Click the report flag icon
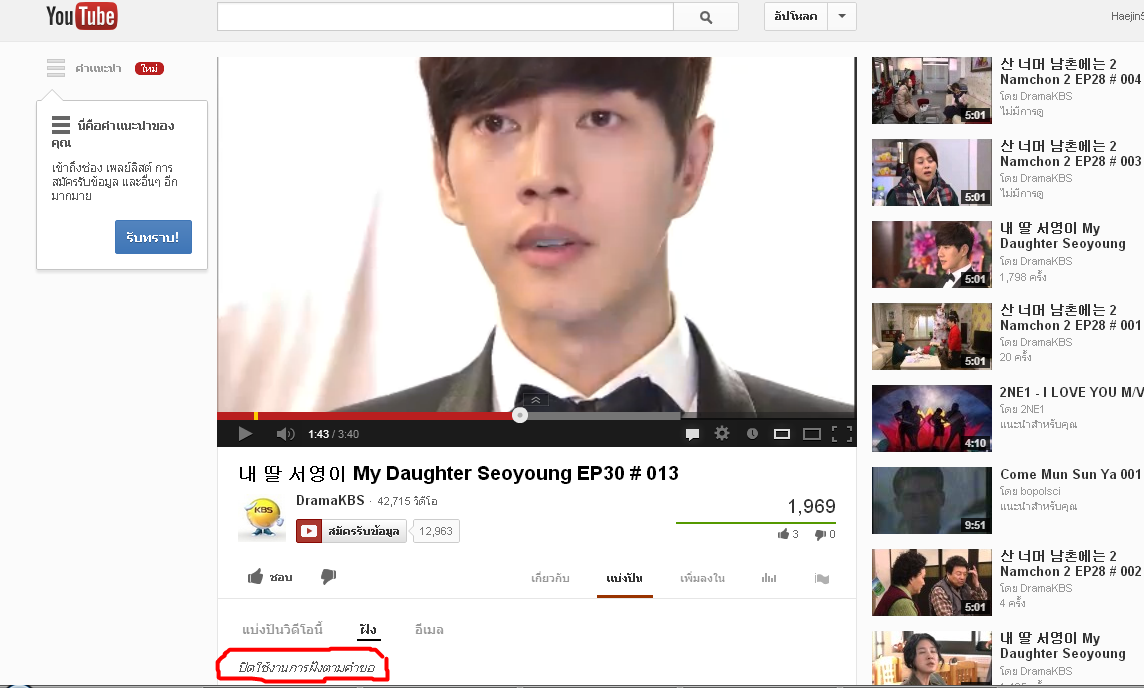Viewport: 1144px width, 688px height. pyautogui.click(x=822, y=579)
